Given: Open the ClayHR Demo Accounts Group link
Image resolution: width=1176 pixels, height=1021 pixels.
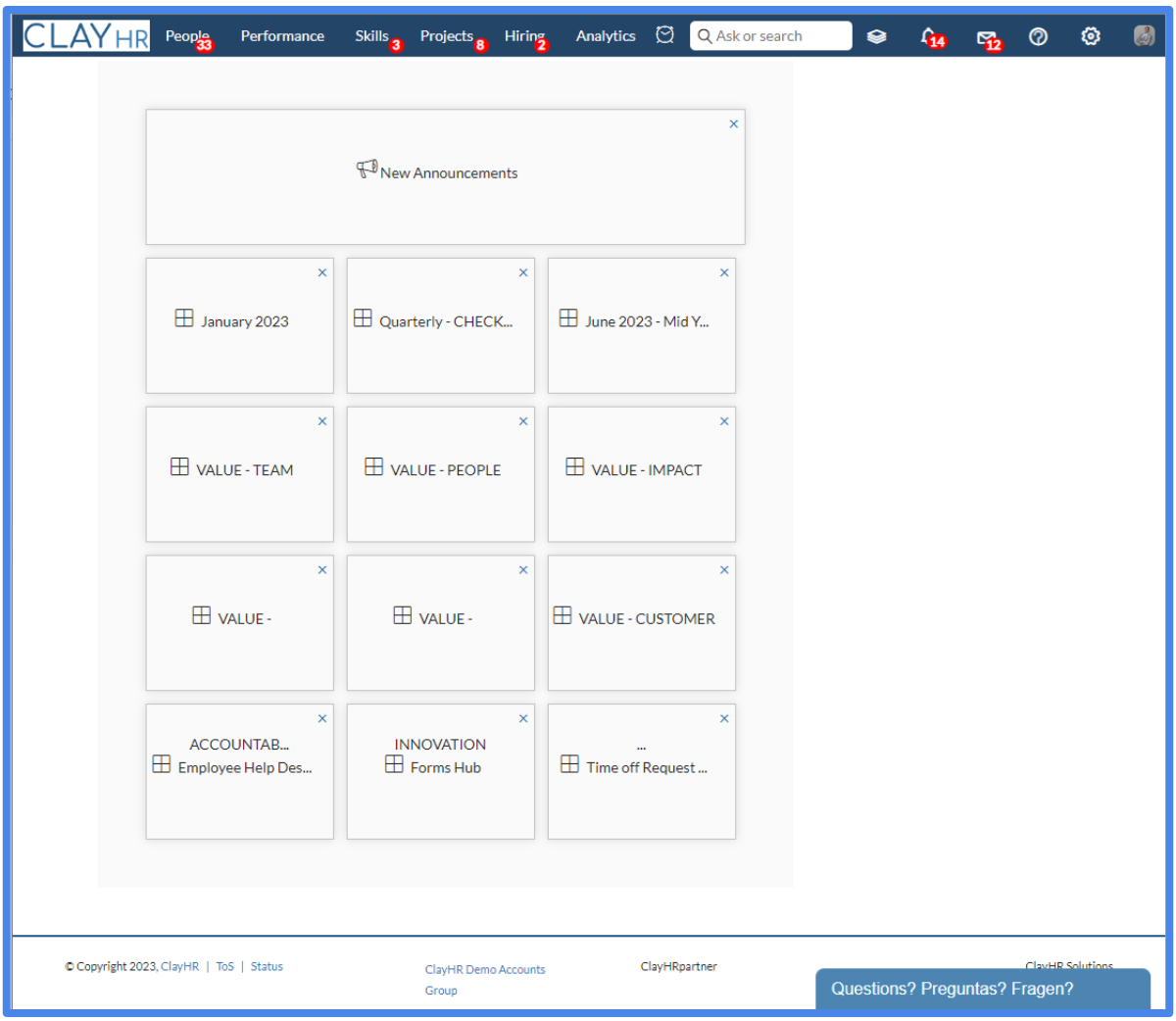Looking at the screenshot, I should coord(485,980).
